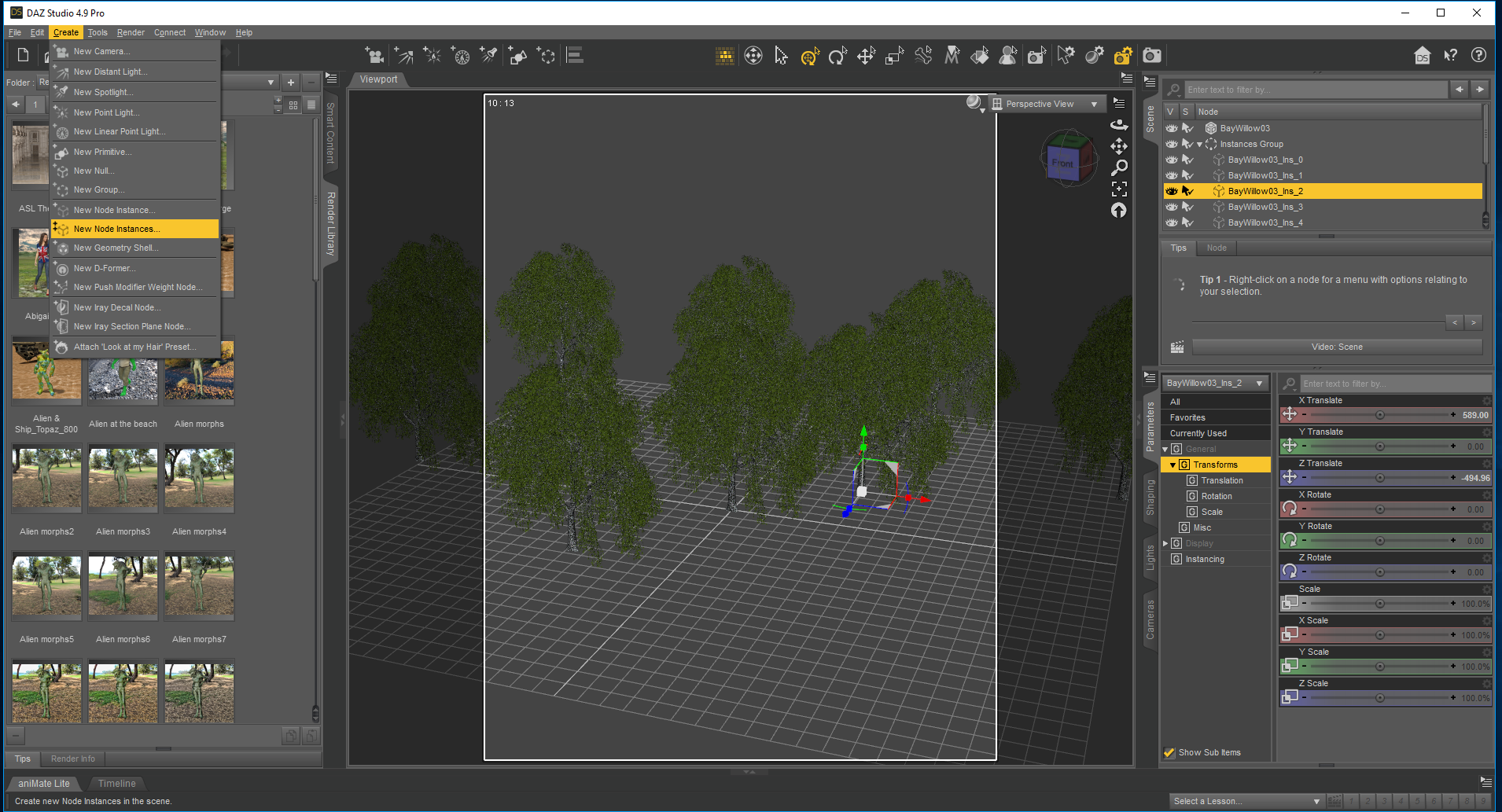Screen dimensions: 1502x812
Task: Open the BayWillow03_Ins_2 node selector dropdown
Action: pos(1215,383)
